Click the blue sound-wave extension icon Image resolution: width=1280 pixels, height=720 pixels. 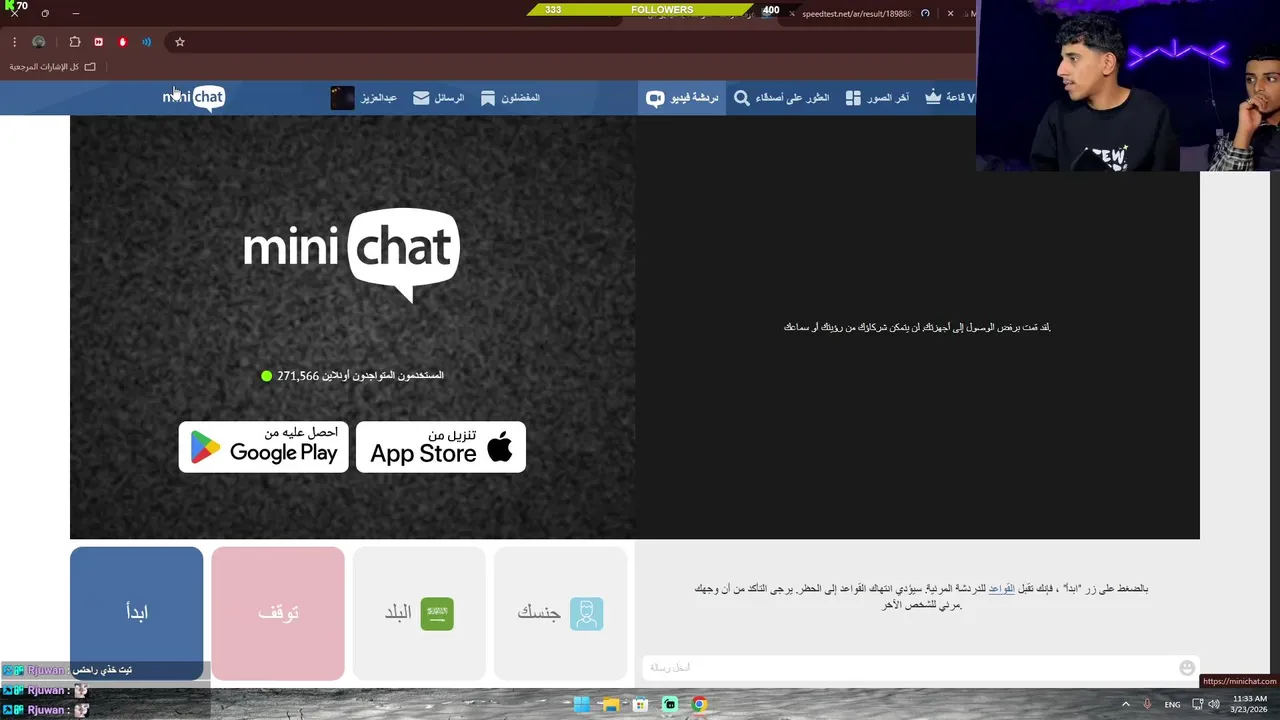click(x=146, y=42)
